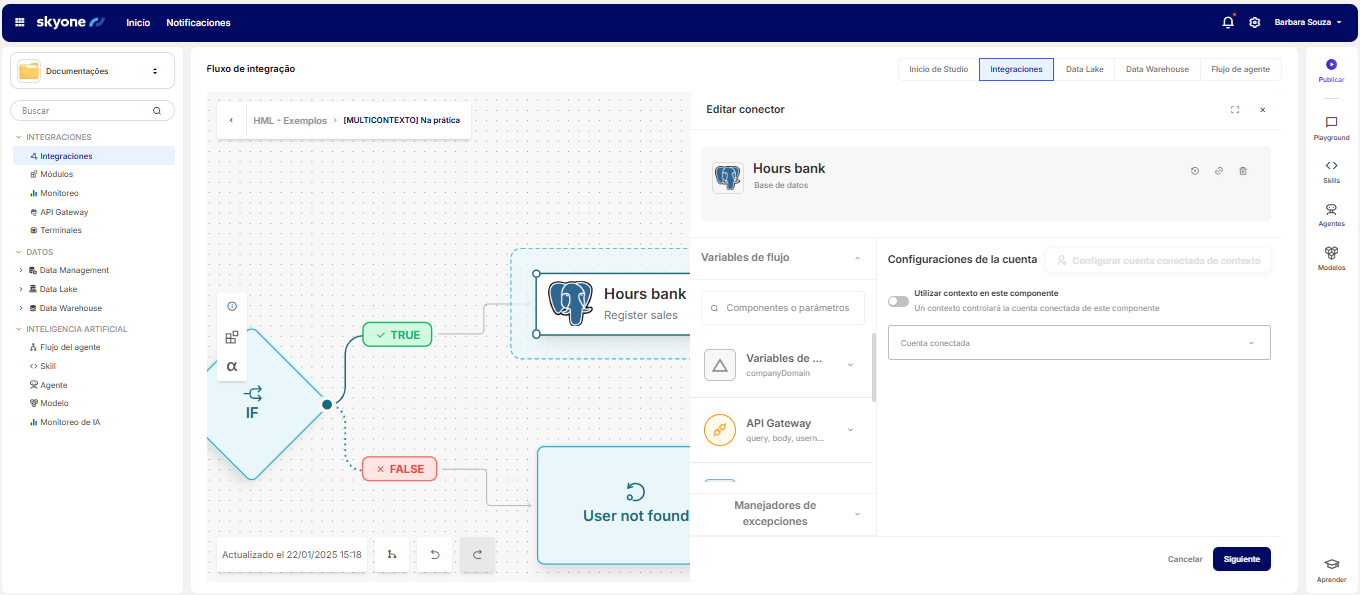Viewport: 1360px width, 595px height.
Task: Expand Data Lake tree item
Action: coord(21,289)
